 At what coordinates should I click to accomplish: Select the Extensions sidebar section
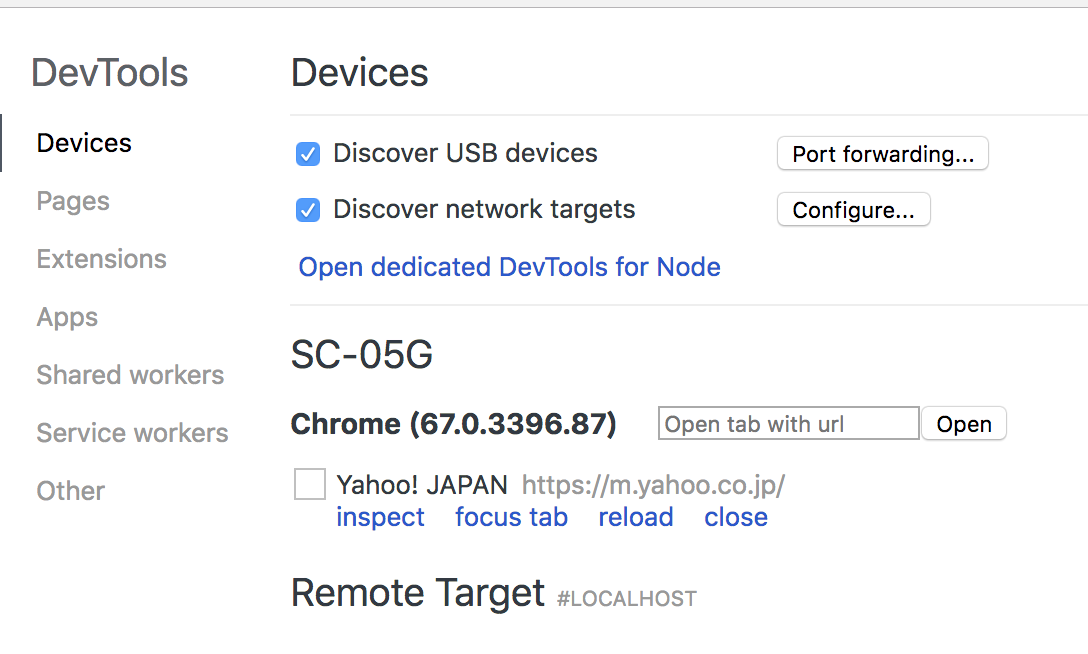(101, 259)
